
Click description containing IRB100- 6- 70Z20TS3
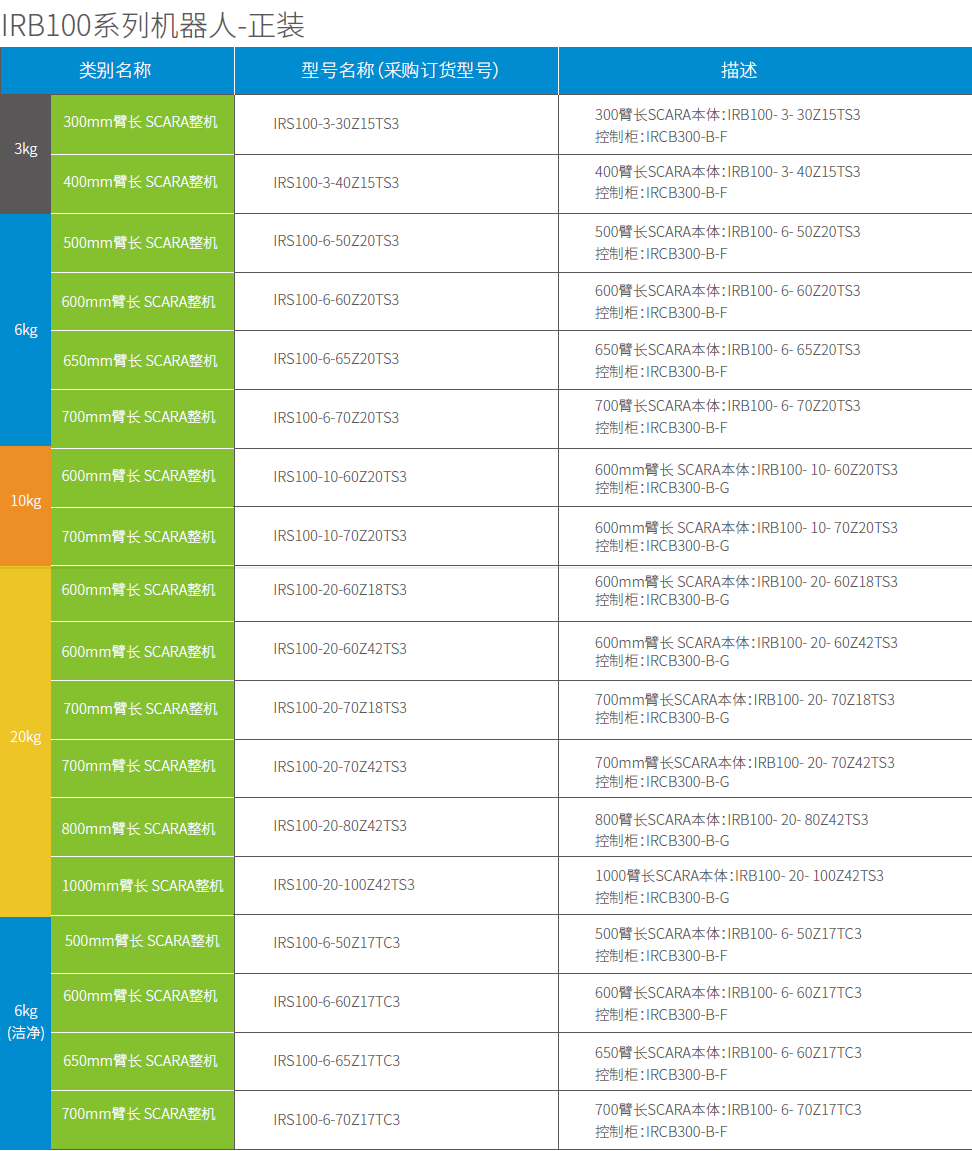728,417
